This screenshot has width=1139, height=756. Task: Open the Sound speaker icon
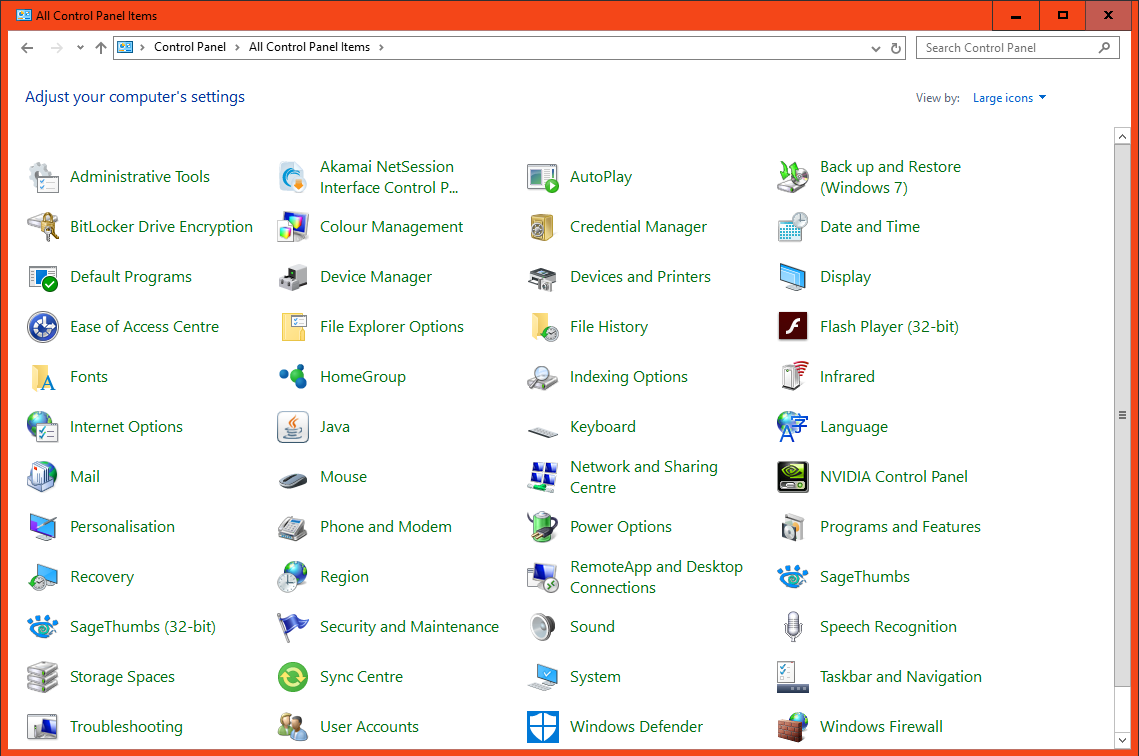(x=543, y=627)
